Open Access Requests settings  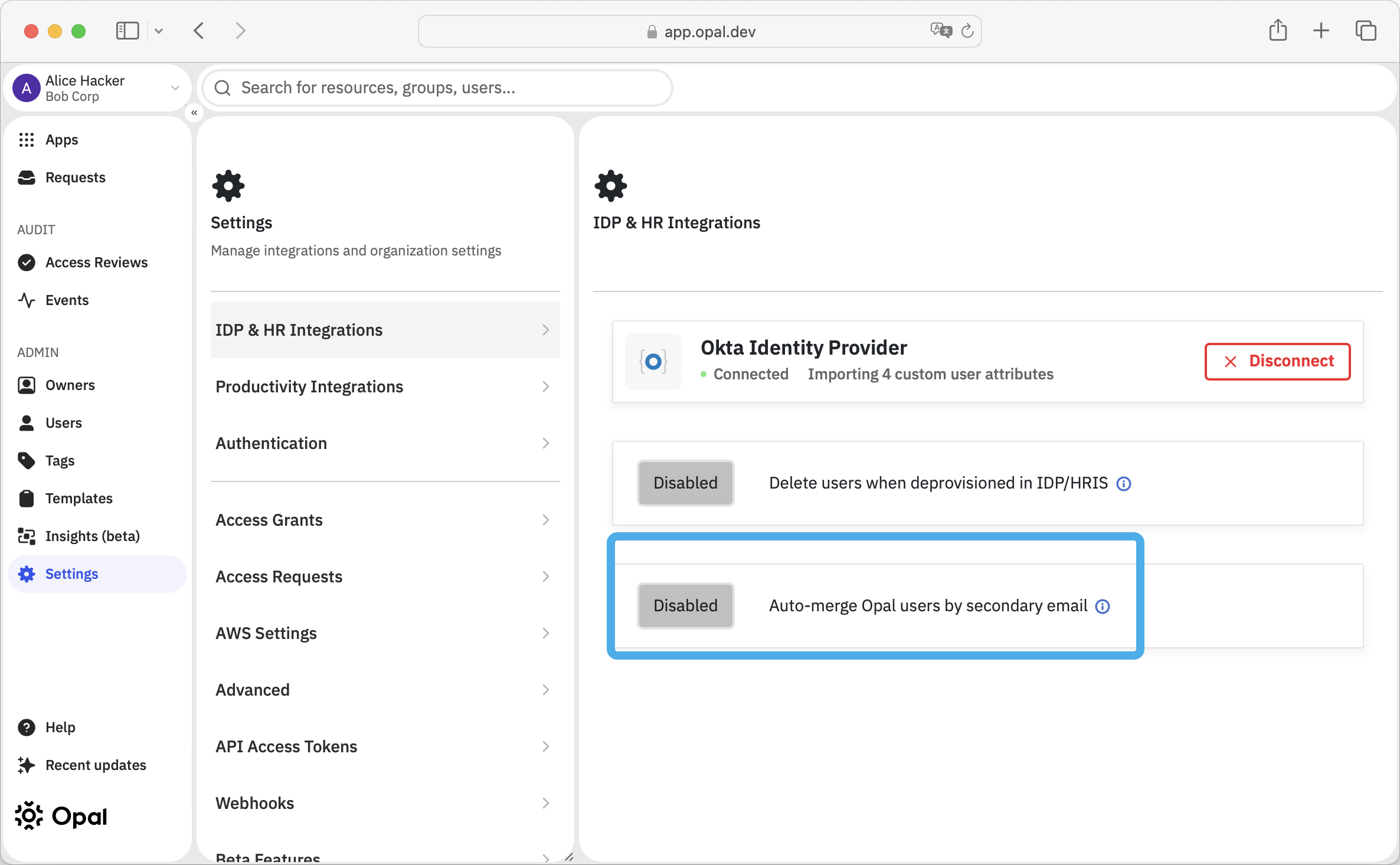(x=385, y=576)
